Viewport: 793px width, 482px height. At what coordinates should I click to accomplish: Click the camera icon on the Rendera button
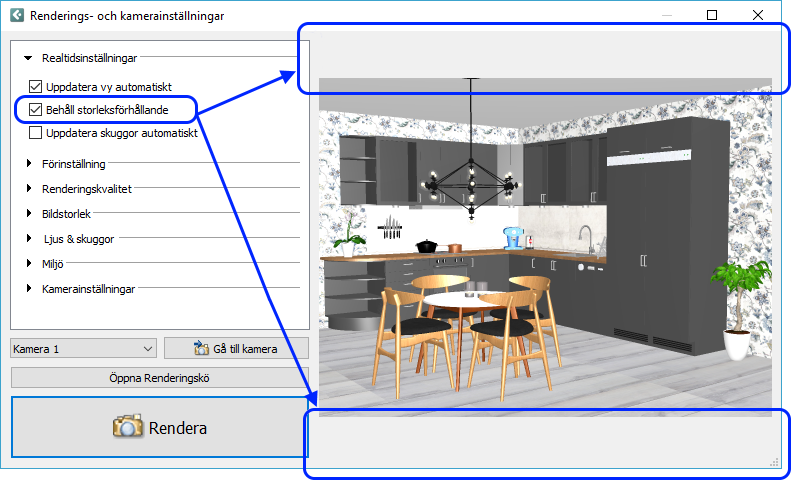pos(128,427)
